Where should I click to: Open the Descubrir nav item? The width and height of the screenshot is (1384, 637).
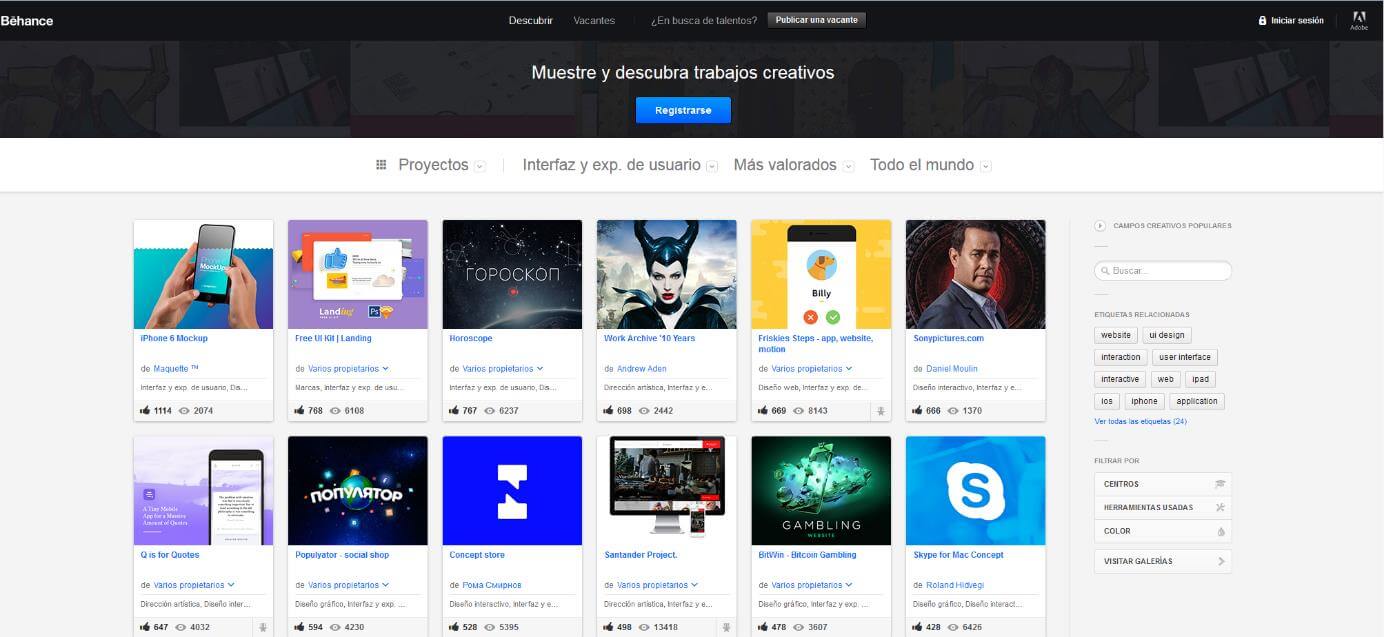[x=530, y=20]
